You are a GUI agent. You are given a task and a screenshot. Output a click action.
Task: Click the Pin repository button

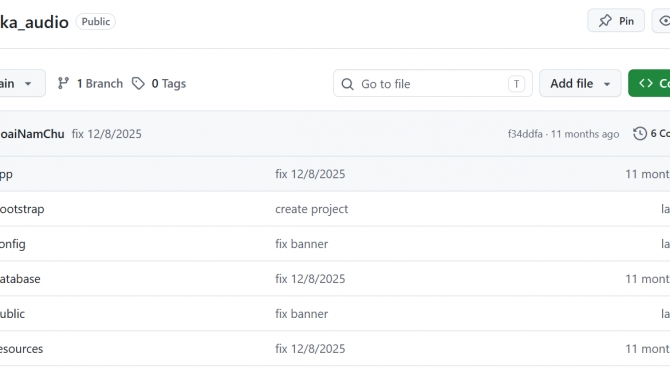click(616, 21)
